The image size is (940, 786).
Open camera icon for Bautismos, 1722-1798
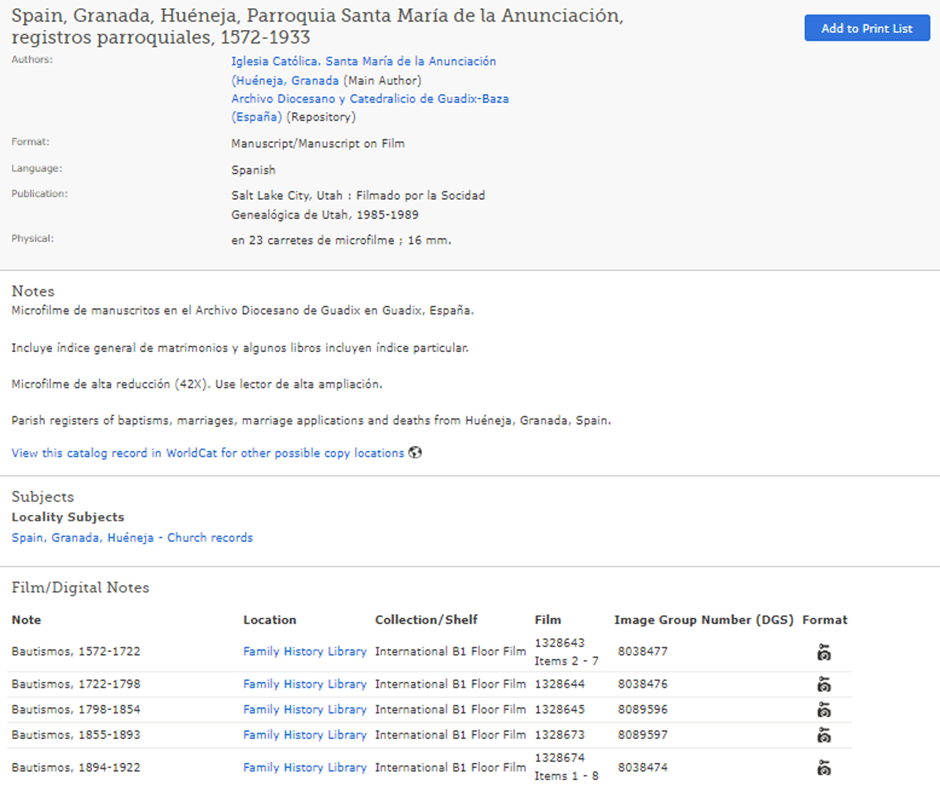point(823,685)
